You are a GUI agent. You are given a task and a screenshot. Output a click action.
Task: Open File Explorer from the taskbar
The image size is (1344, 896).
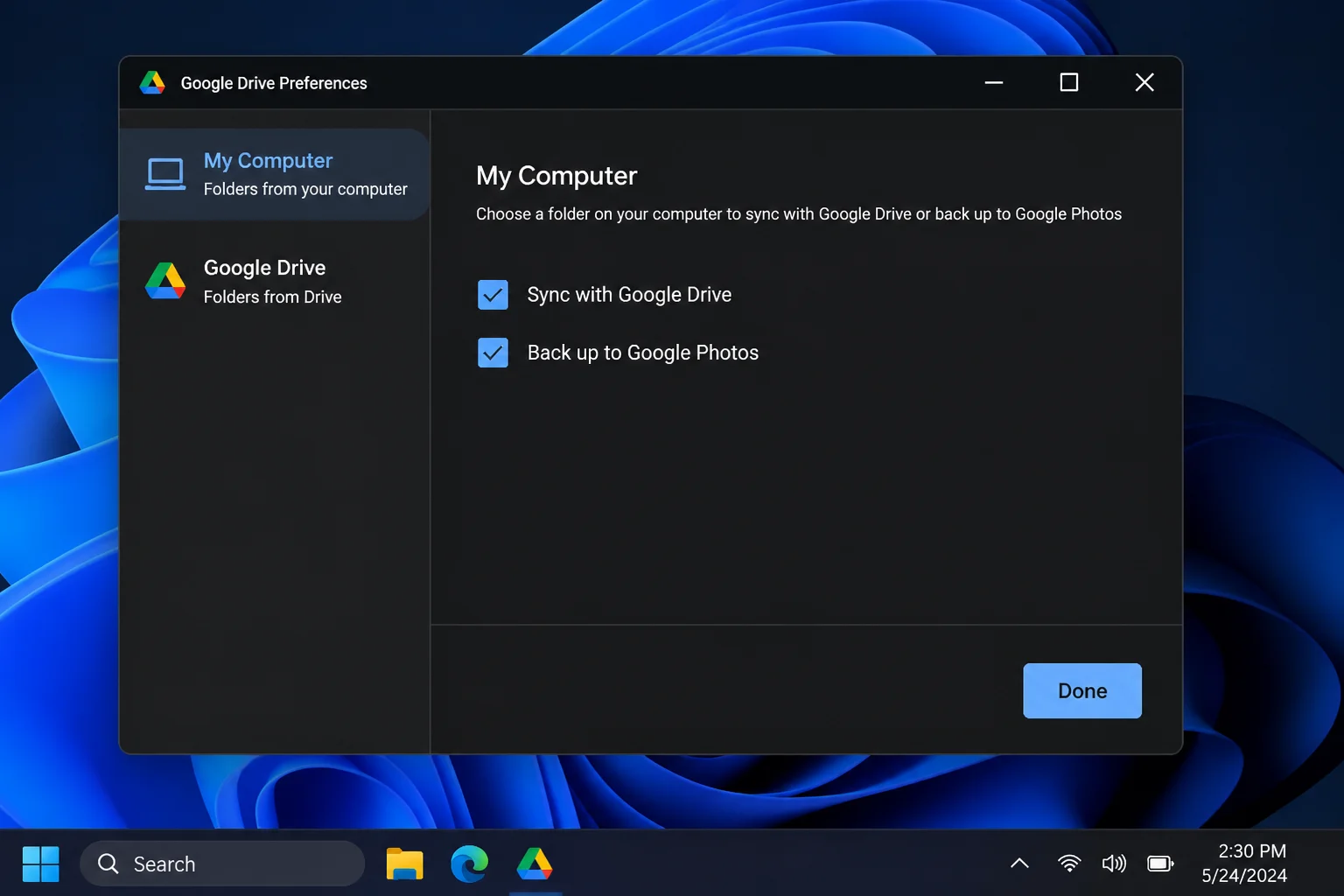pos(404,864)
